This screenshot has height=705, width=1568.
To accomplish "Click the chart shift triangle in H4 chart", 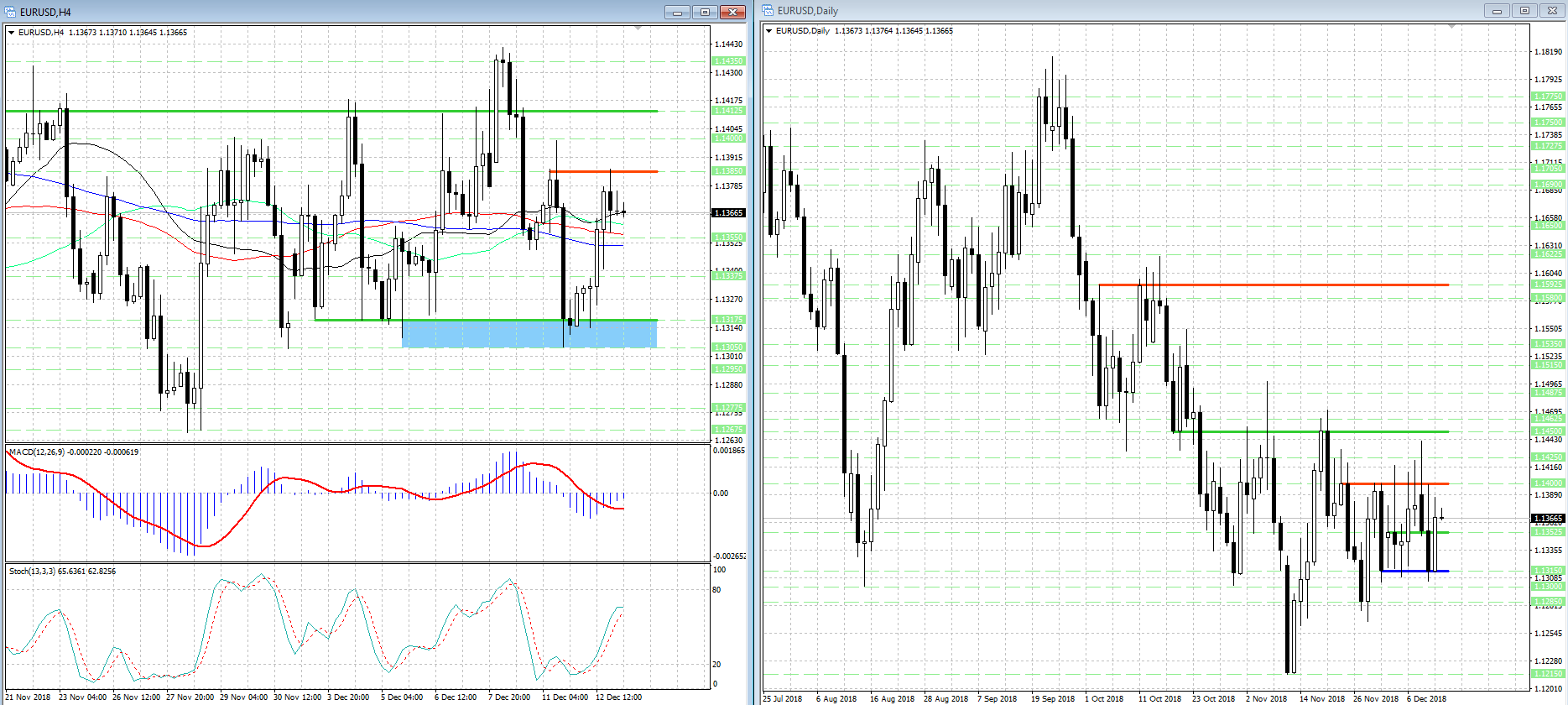I will (x=638, y=29).
